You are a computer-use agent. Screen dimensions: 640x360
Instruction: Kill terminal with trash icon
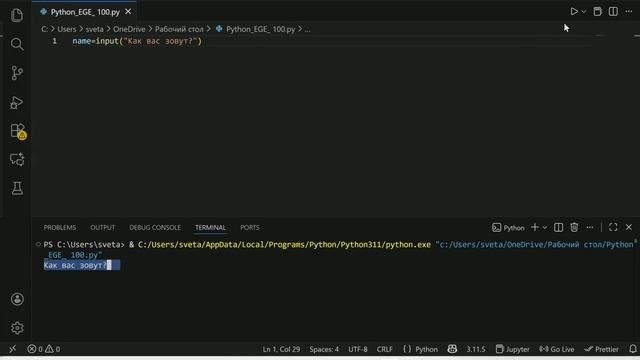pos(574,227)
